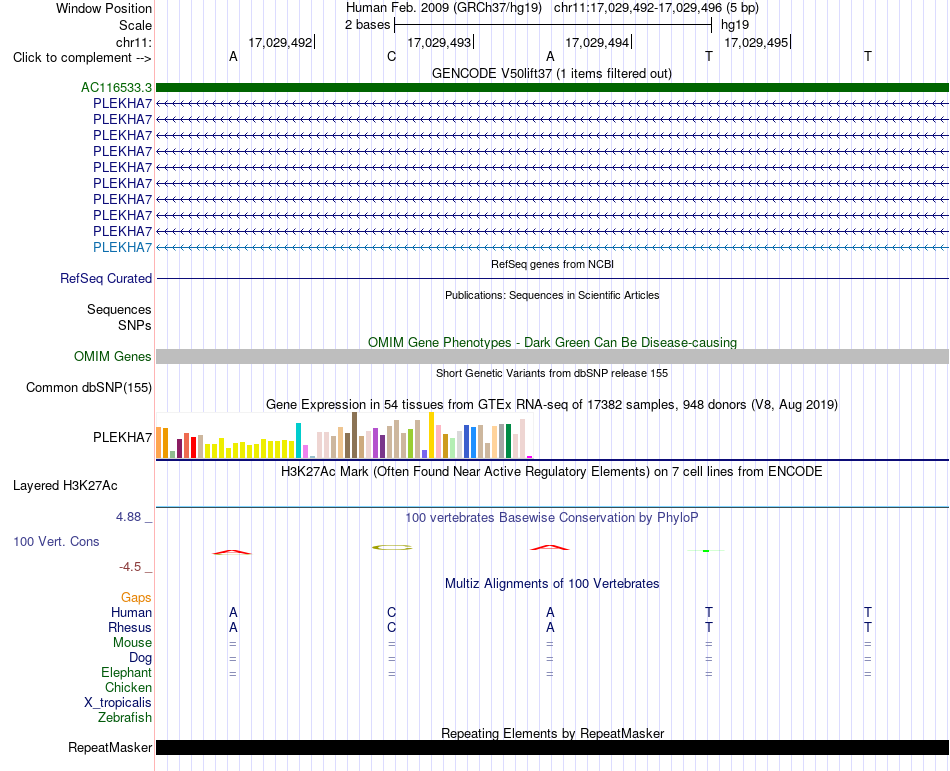The image size is (950, 771).
Task: Click the 4.88 PhyloP scale value
Action: [x=128, y=517]
